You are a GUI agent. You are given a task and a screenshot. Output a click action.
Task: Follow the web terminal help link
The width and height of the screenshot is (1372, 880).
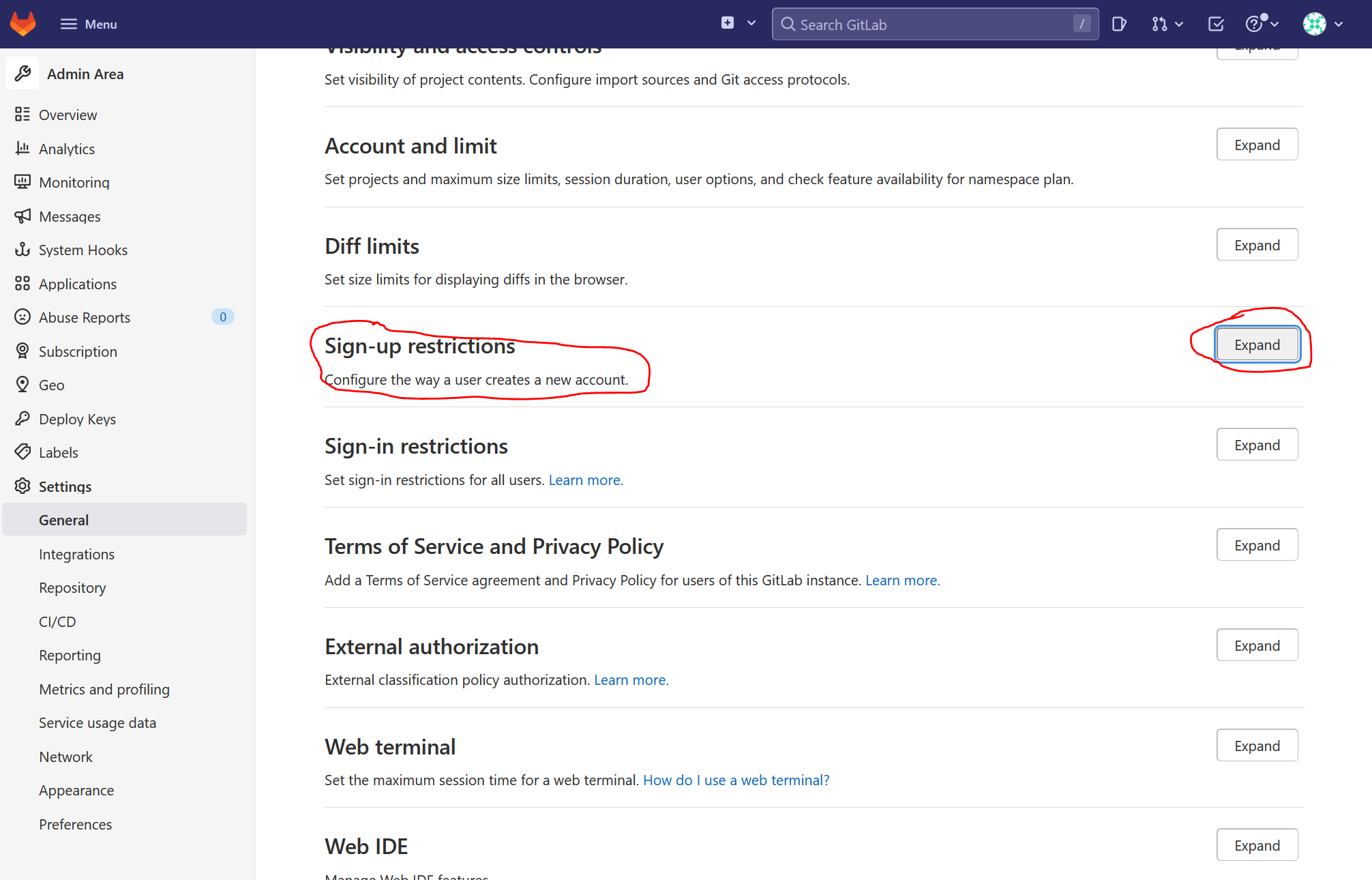click(x=736, y=780)
